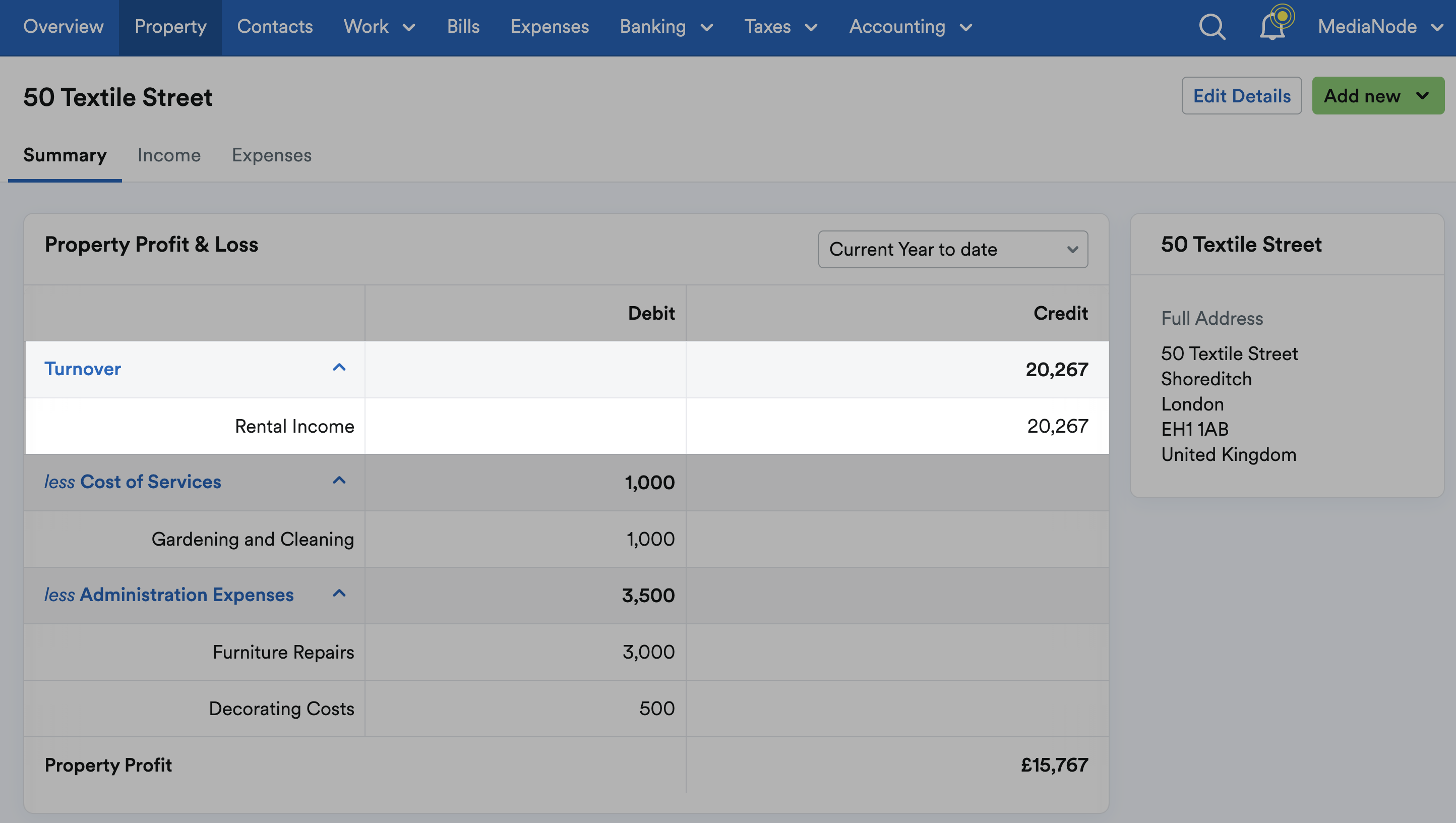Viewport: 1456px width, 823px height.
Task: Click the Shoreditch address line
Action: (1206, 379)
